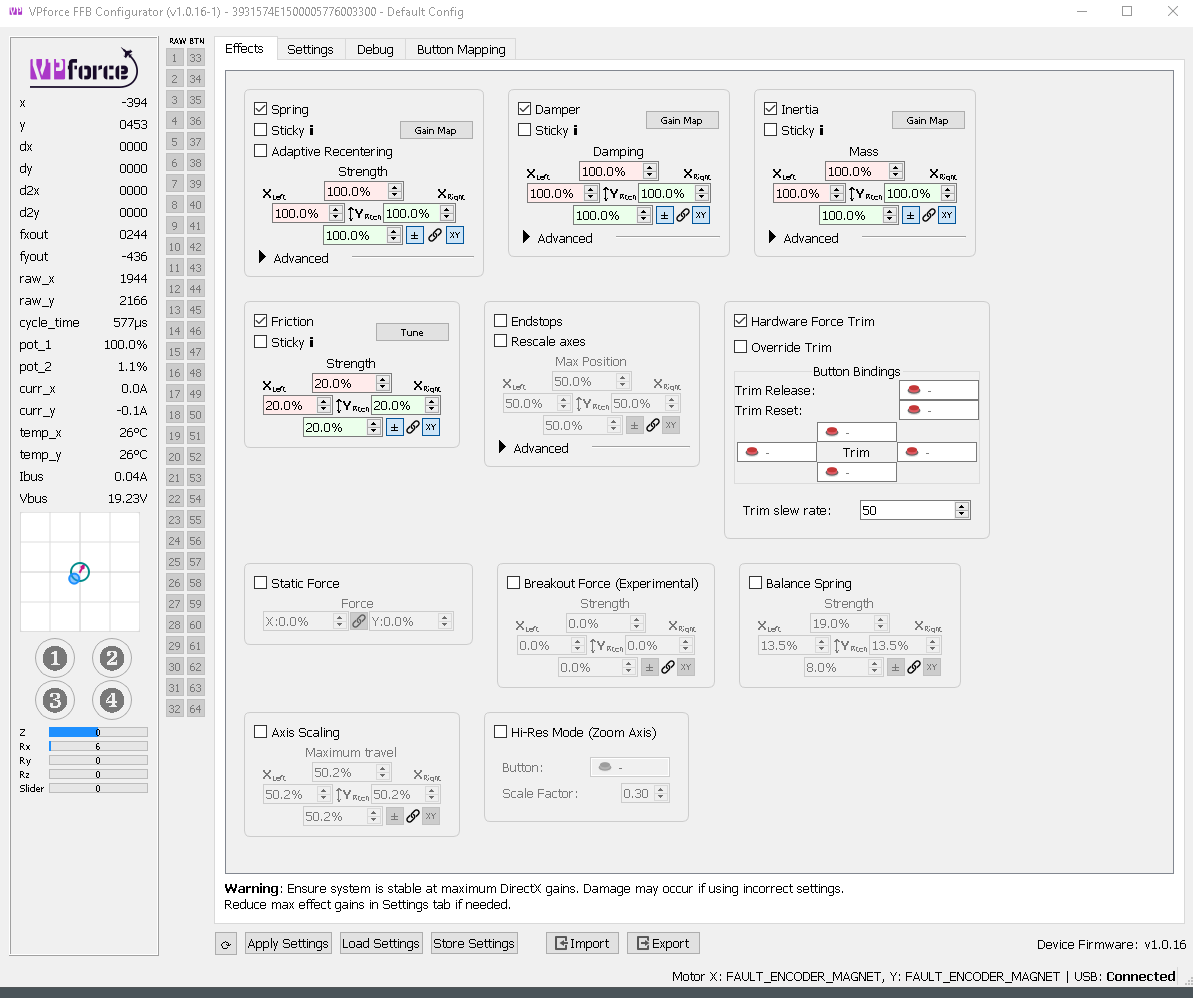Click the Z axis indicator bar
1193x998 pixels.
(96, 732)
